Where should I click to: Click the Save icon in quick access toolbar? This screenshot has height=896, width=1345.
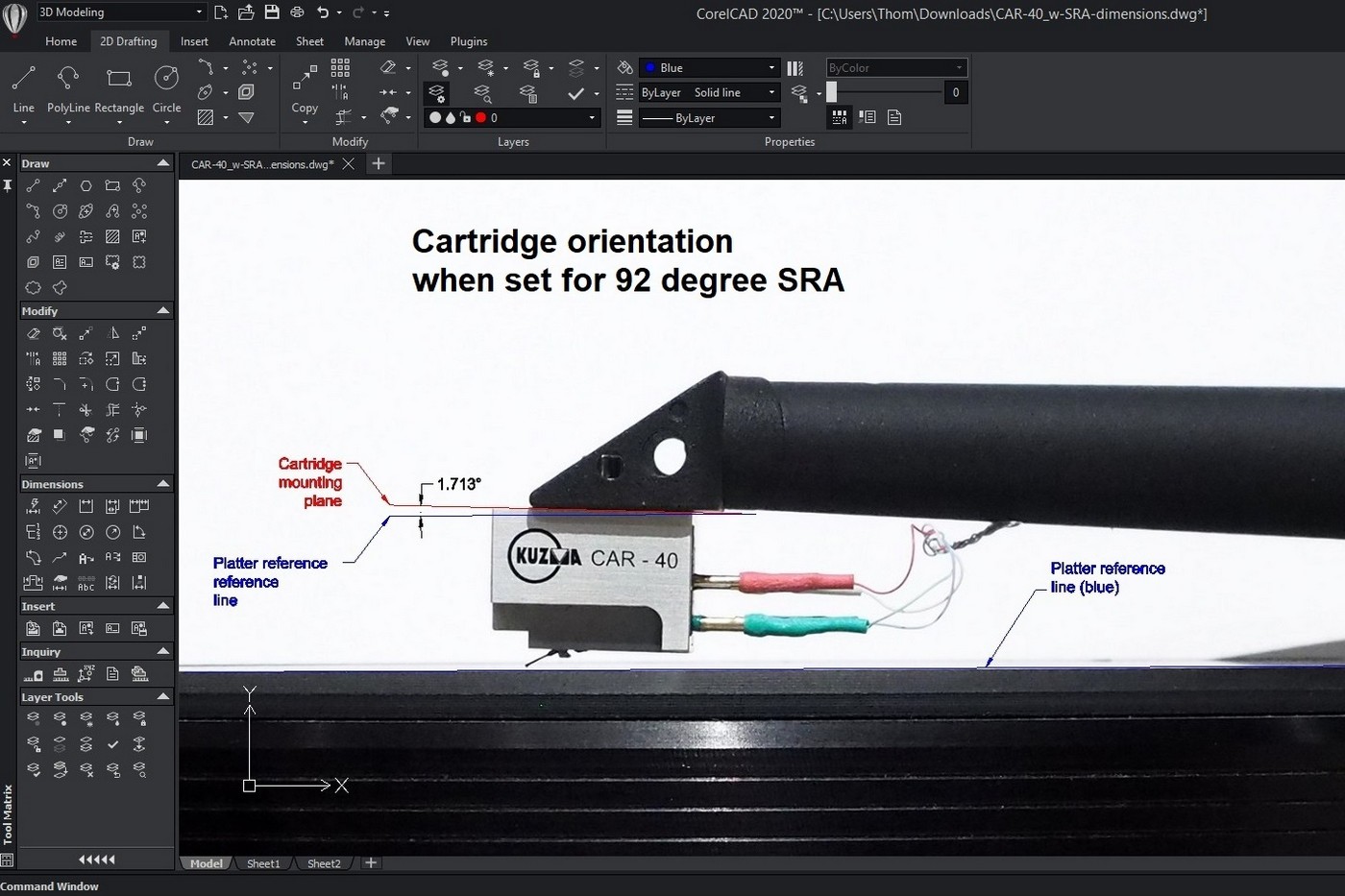click(272, 12)
